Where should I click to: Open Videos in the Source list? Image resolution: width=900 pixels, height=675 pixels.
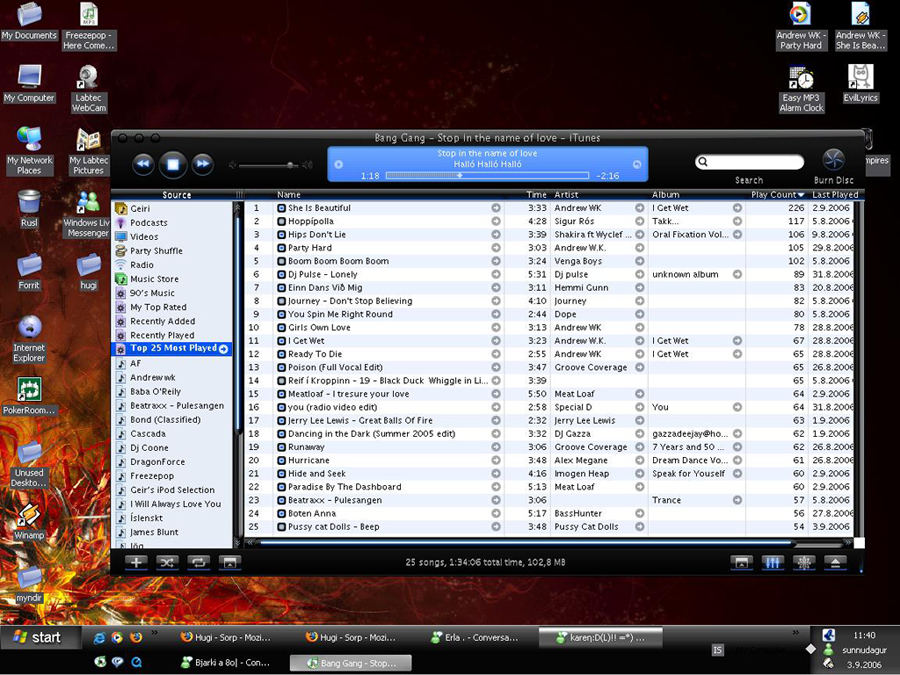144,236
